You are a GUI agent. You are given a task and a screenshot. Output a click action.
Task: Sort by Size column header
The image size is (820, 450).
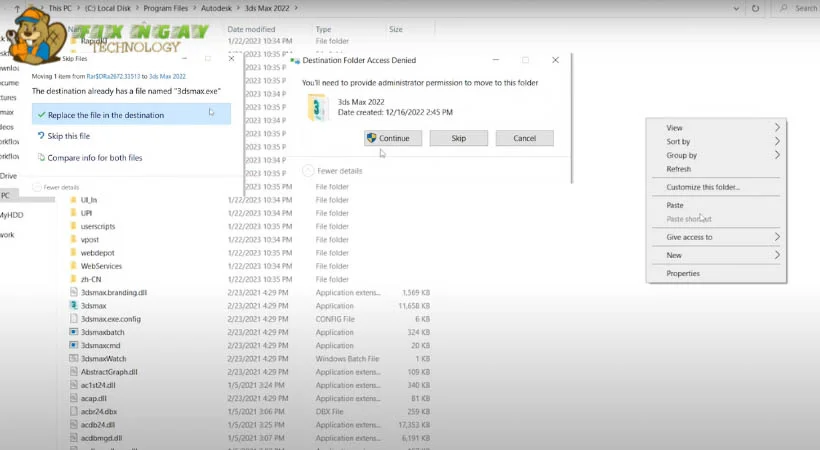pos(396,29)
